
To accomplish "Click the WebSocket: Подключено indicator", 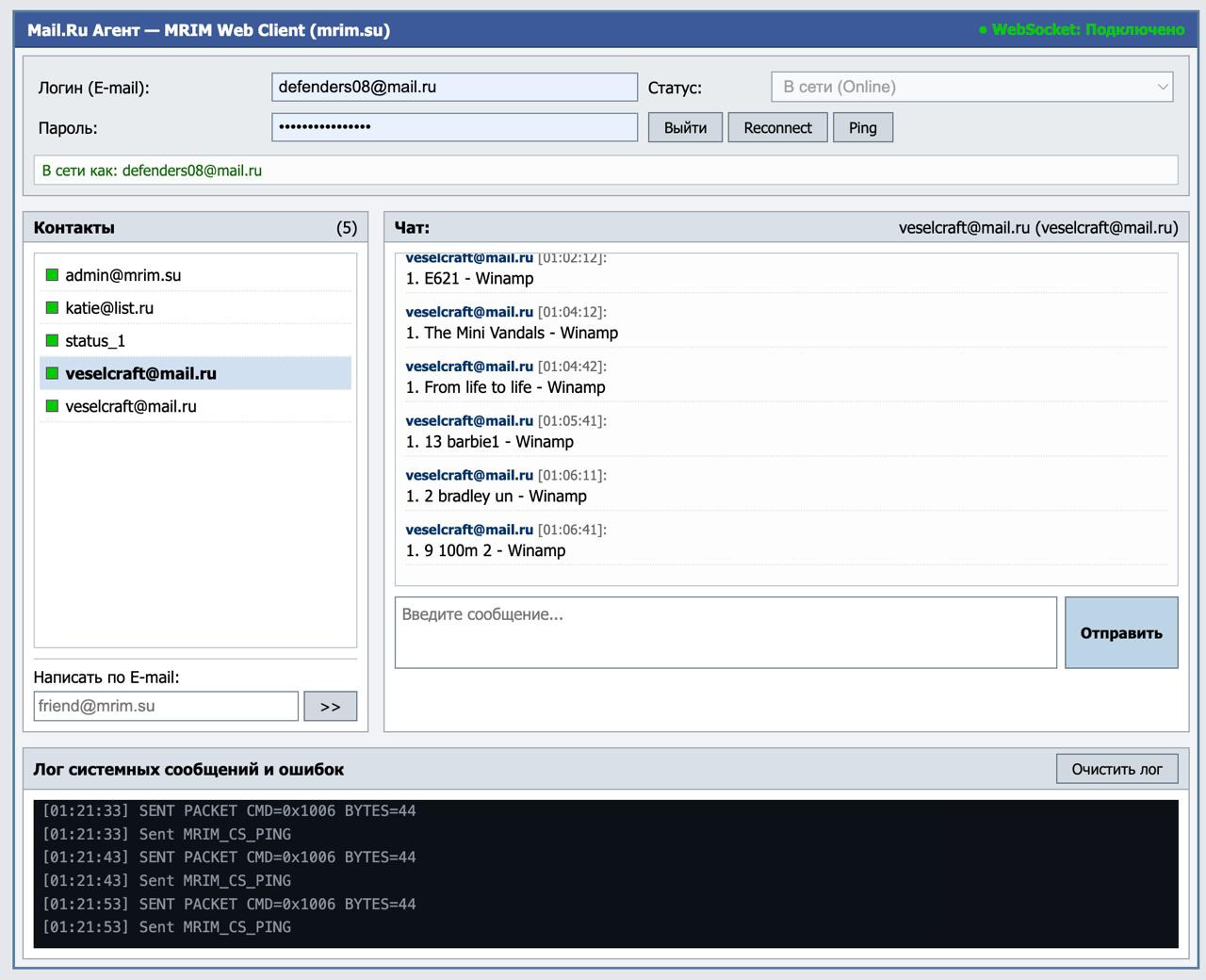I will tap(1082, 29).
